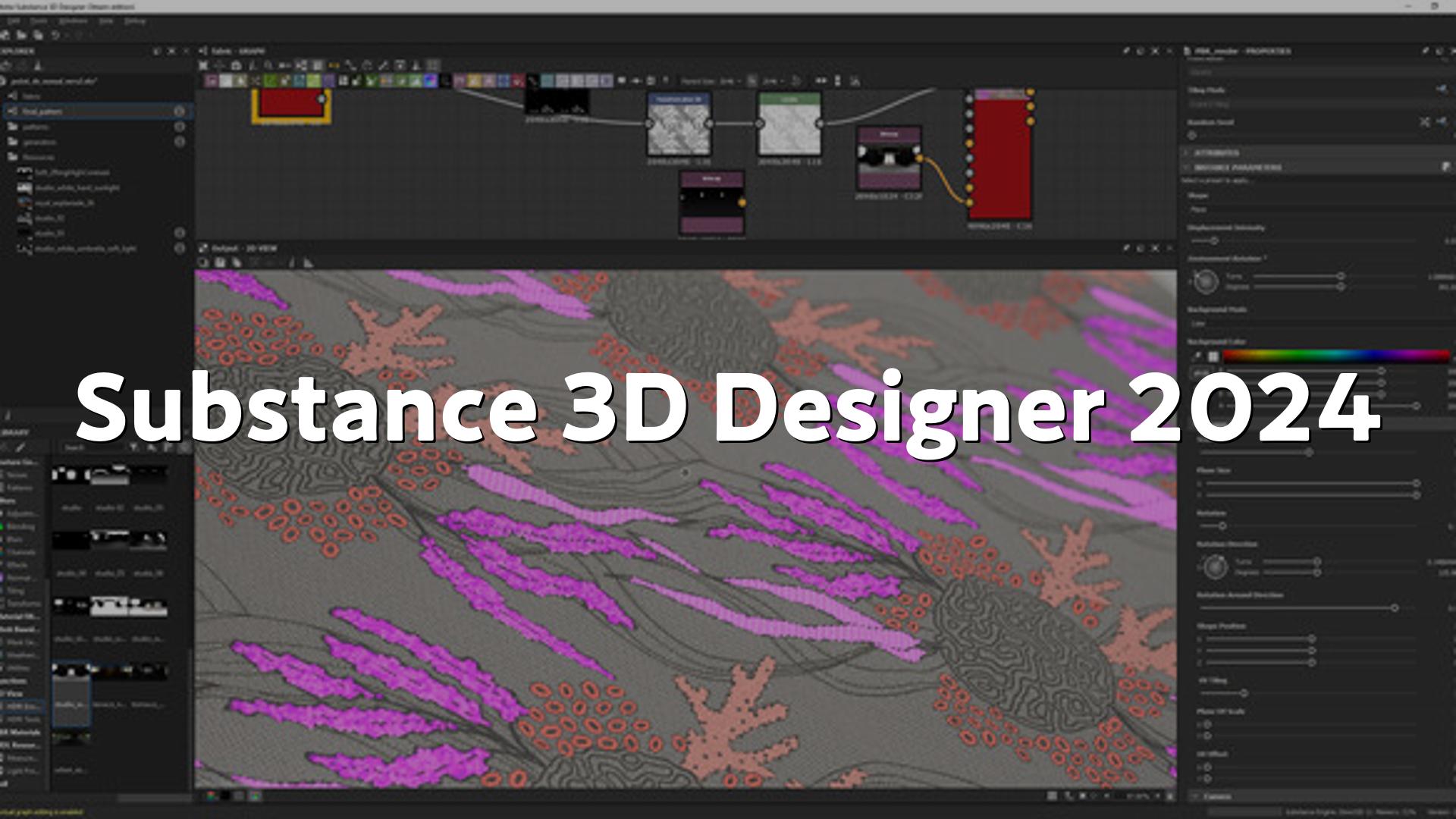The width and height of the screenshot is (1456, 819).
Task: Click the save all icon in main toolbar
Action: point(38,35)
